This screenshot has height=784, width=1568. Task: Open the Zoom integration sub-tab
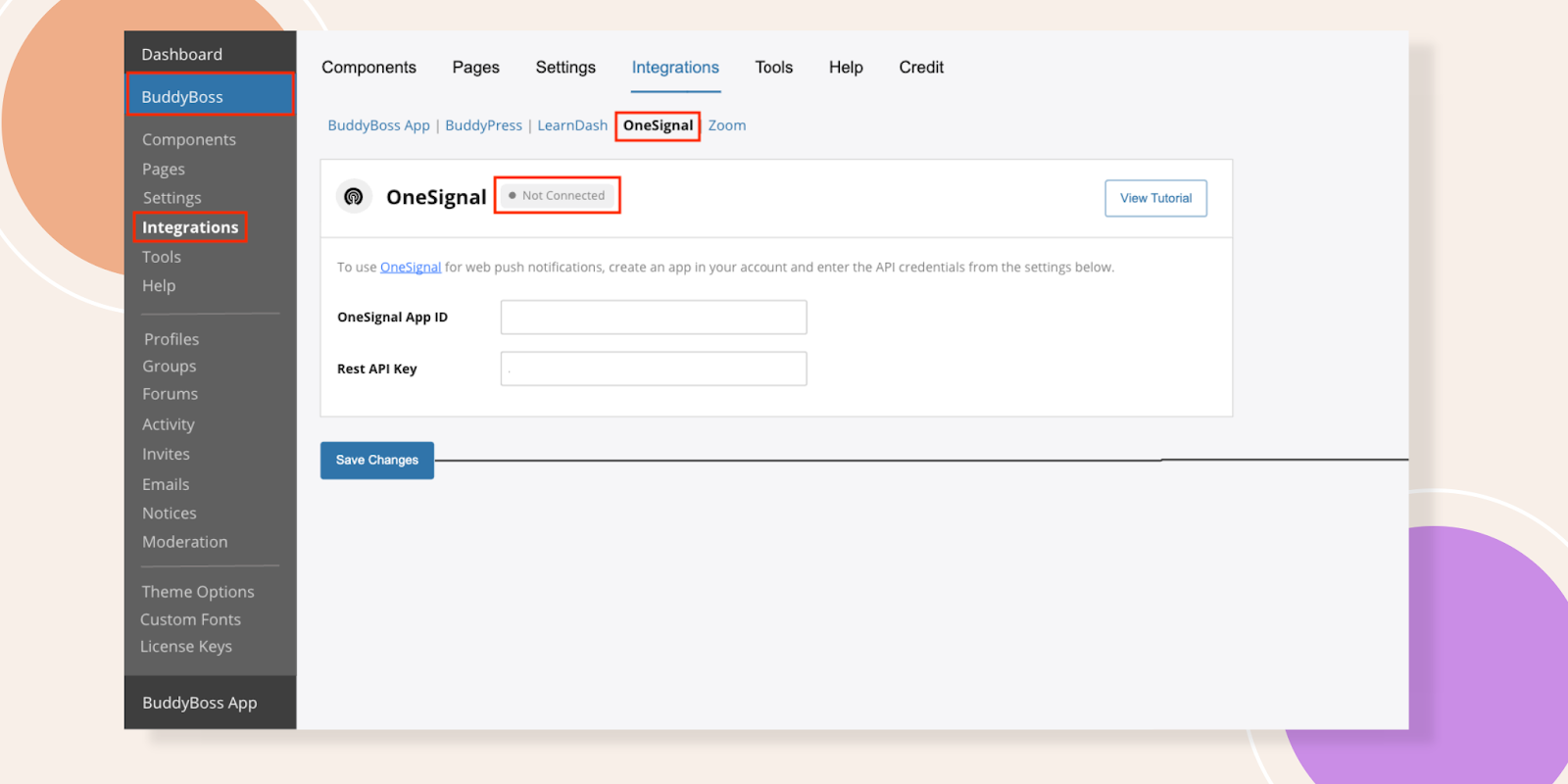pos(727,125)
